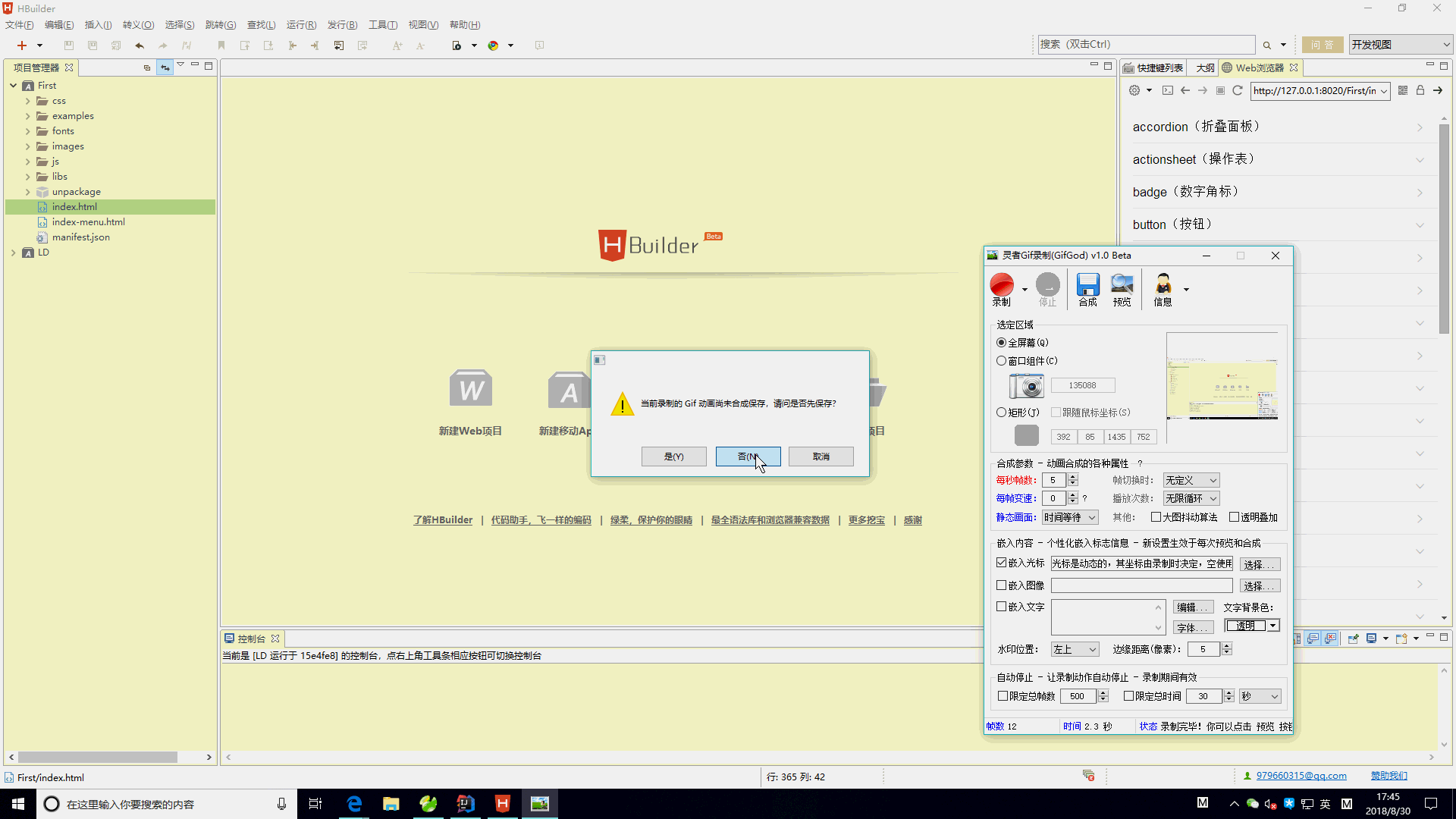Click the GifGod preview button
Image resolution: width=1456 pixels, height=819 pixels.
[1121, 289]
